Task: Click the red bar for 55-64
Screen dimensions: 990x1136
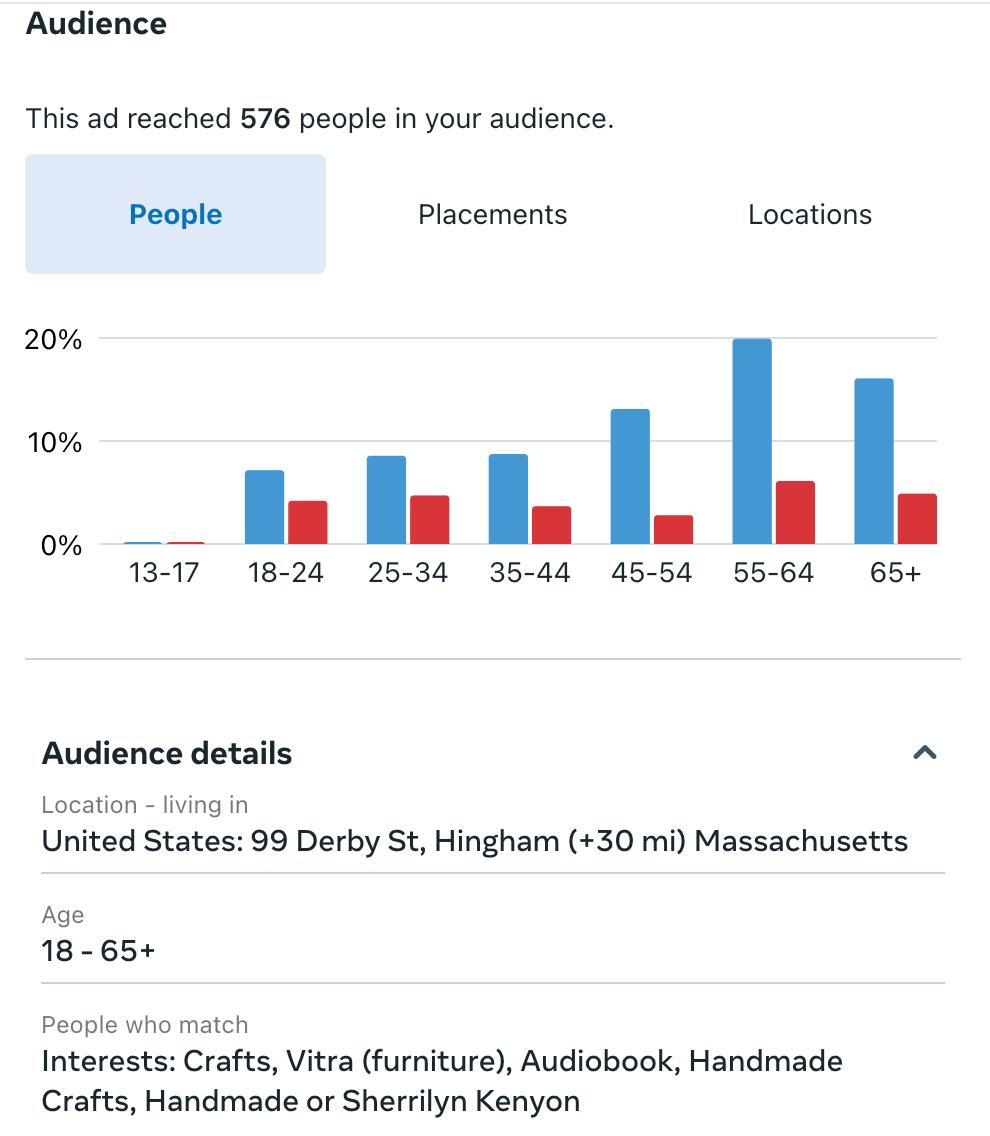Action: tap(795, 513)
